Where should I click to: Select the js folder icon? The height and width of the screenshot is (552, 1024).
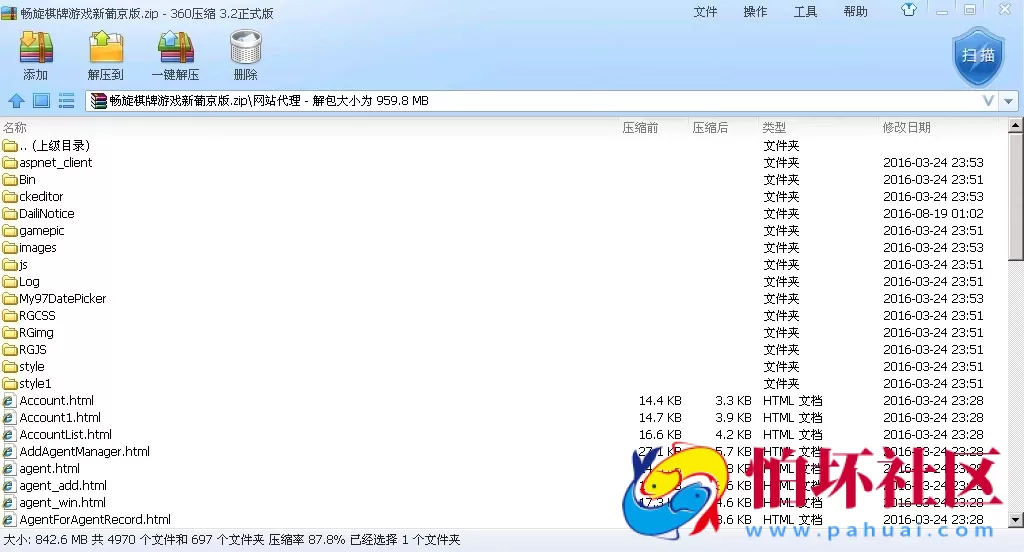pyautogui.click(x=9, y=265)
